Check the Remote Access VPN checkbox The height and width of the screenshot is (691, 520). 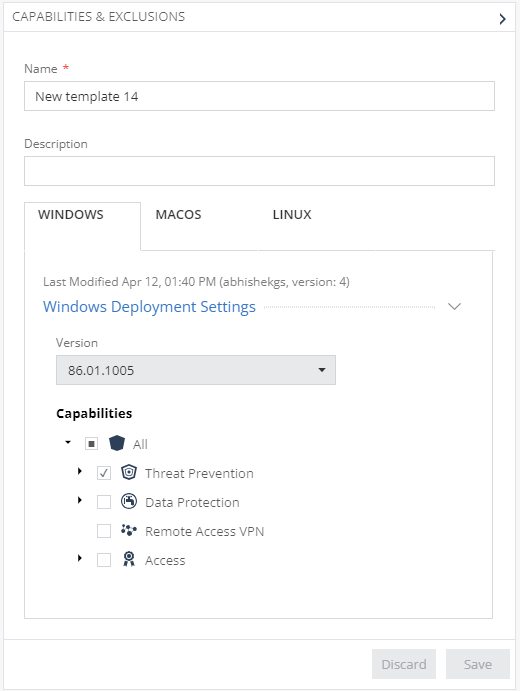click(104, 531)
